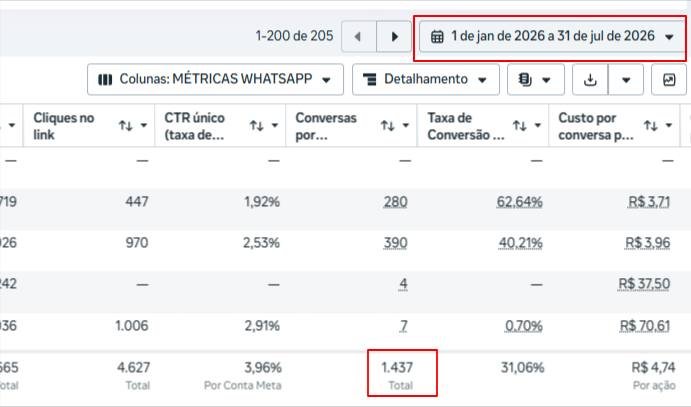Viewport: 691px width, 407px height.
Task: Click the 3,96% total CTR value
Action: 263,368
